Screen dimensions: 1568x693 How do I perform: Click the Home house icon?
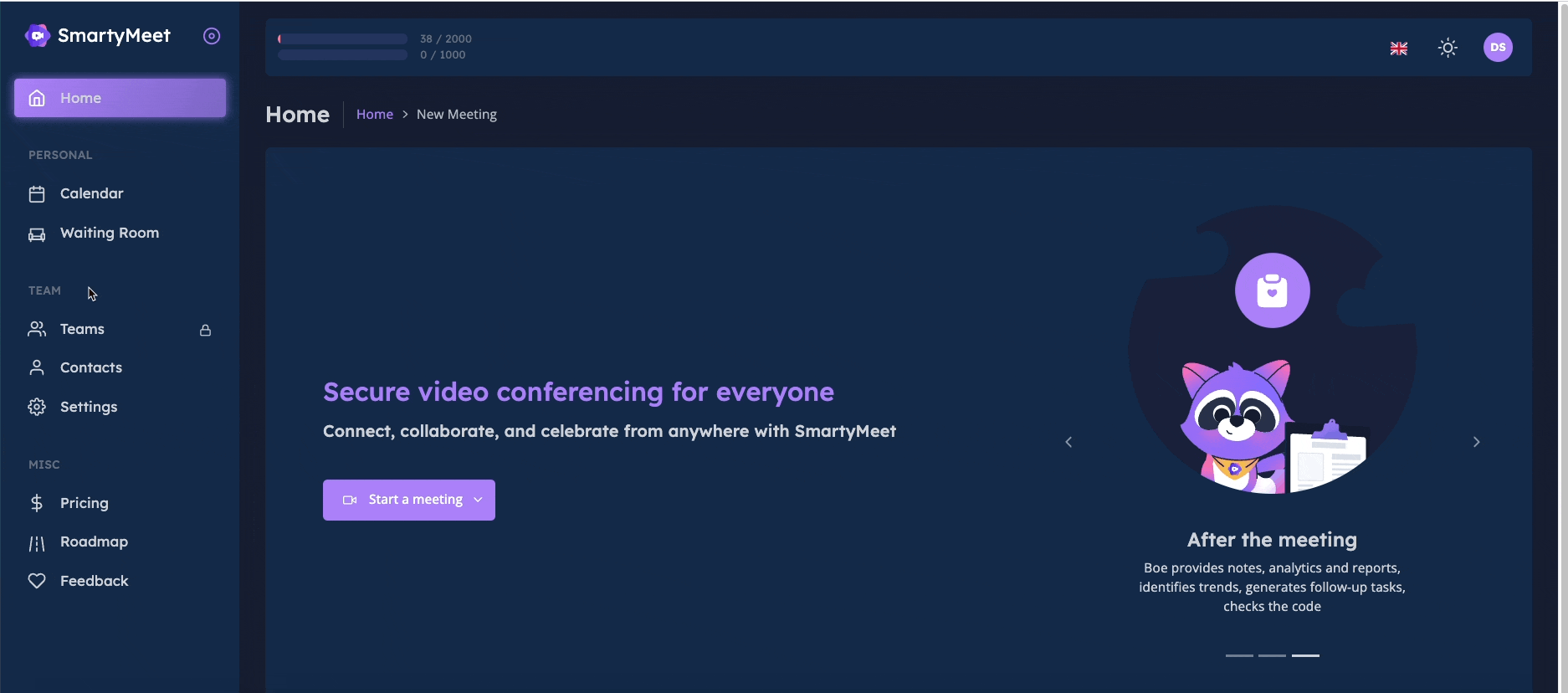pyautogui.click(x=37, y=98)
